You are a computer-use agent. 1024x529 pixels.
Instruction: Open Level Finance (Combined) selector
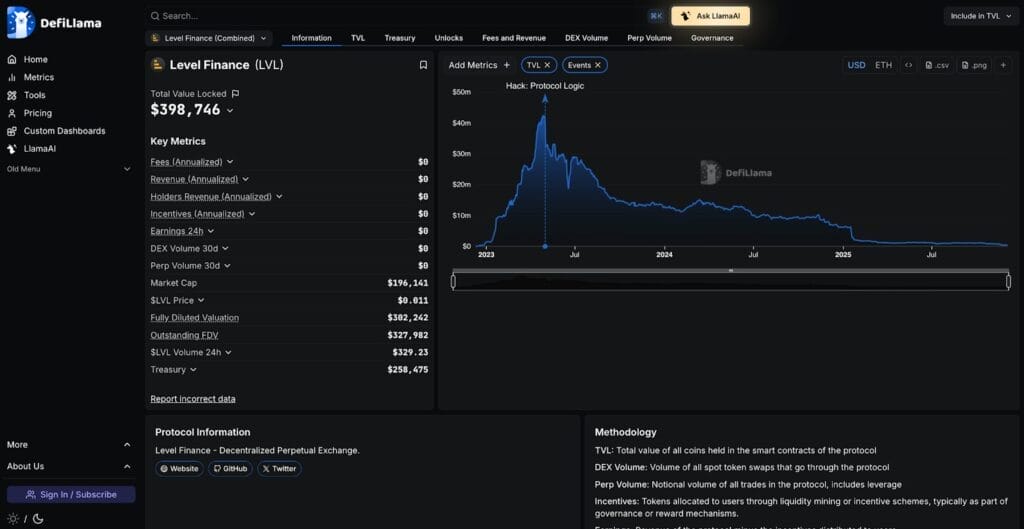coord(209,38)
